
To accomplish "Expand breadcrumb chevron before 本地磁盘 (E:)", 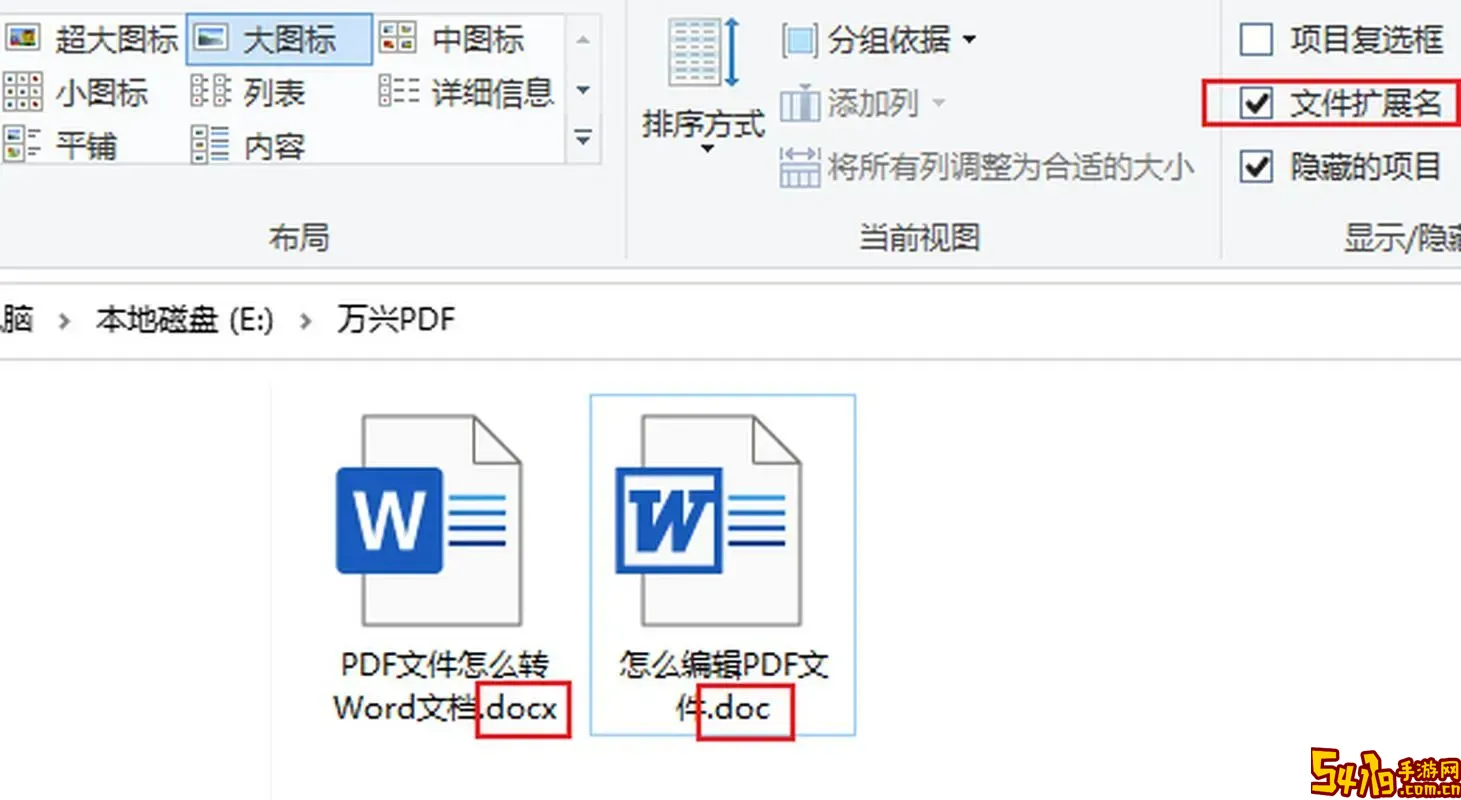I will (64, 321).
